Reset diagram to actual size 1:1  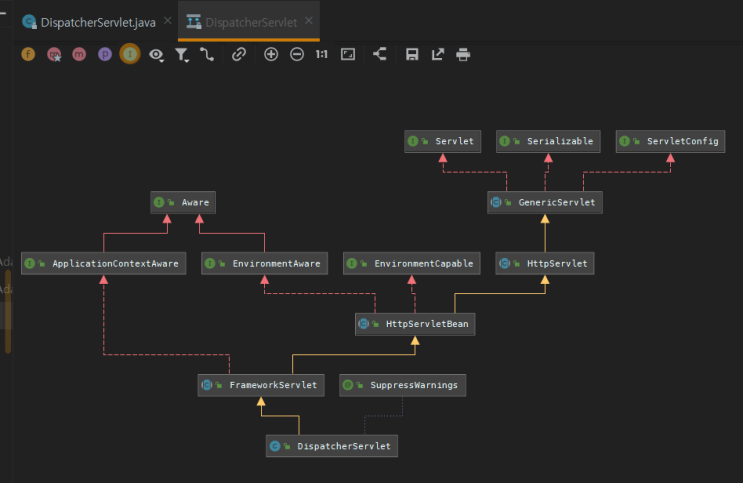[322, 55]
